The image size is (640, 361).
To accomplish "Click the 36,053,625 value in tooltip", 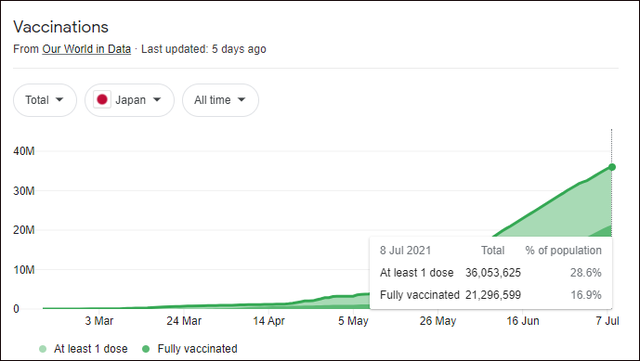I will click(x=493, y=273).
